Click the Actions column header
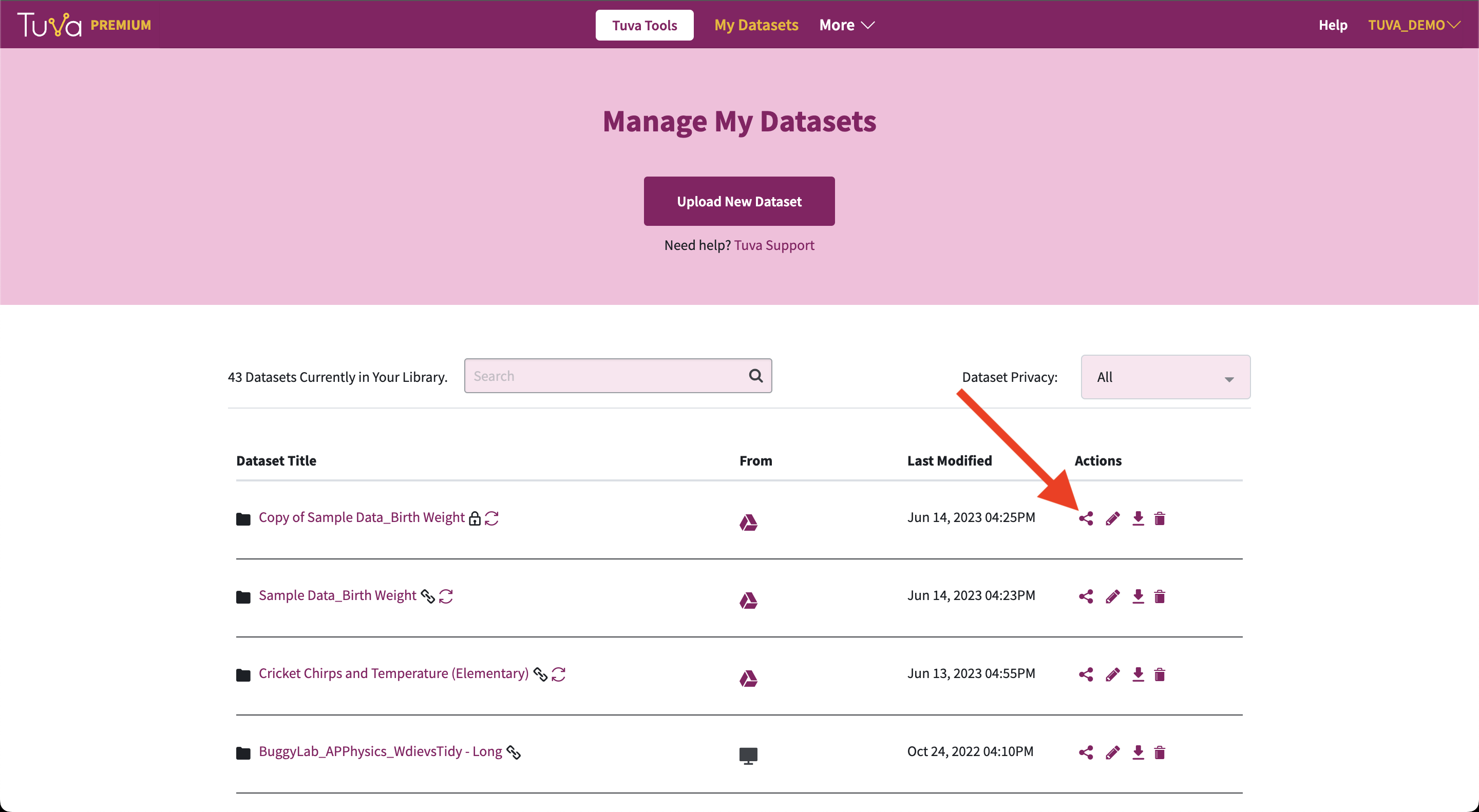The height and width of the screenshot is (812, 1479). click(1098, 460)
